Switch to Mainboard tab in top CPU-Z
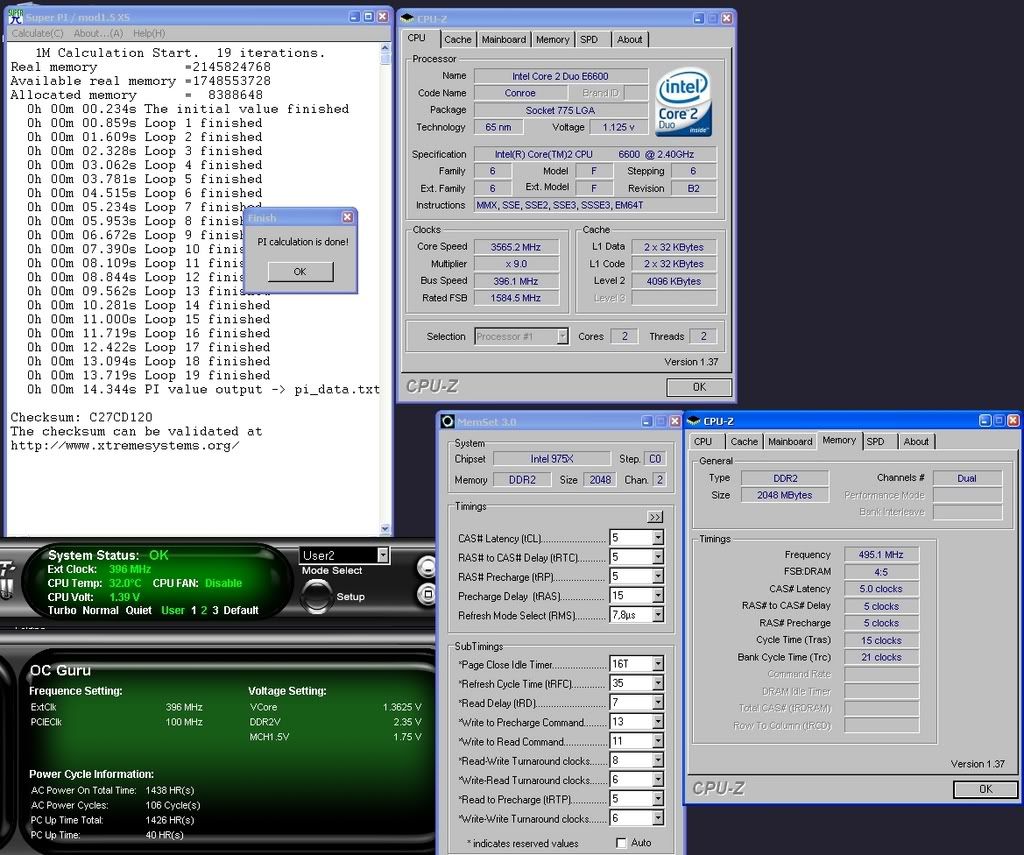 (x=504, y=39)
